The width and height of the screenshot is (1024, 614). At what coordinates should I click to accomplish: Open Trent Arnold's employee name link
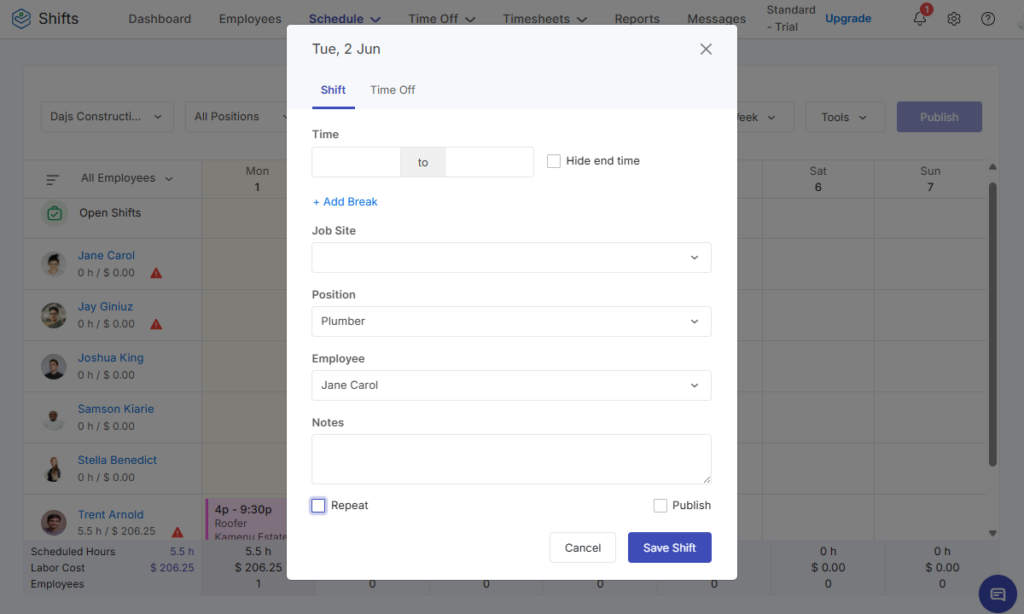pyautogui.click(x=110, y=515)
